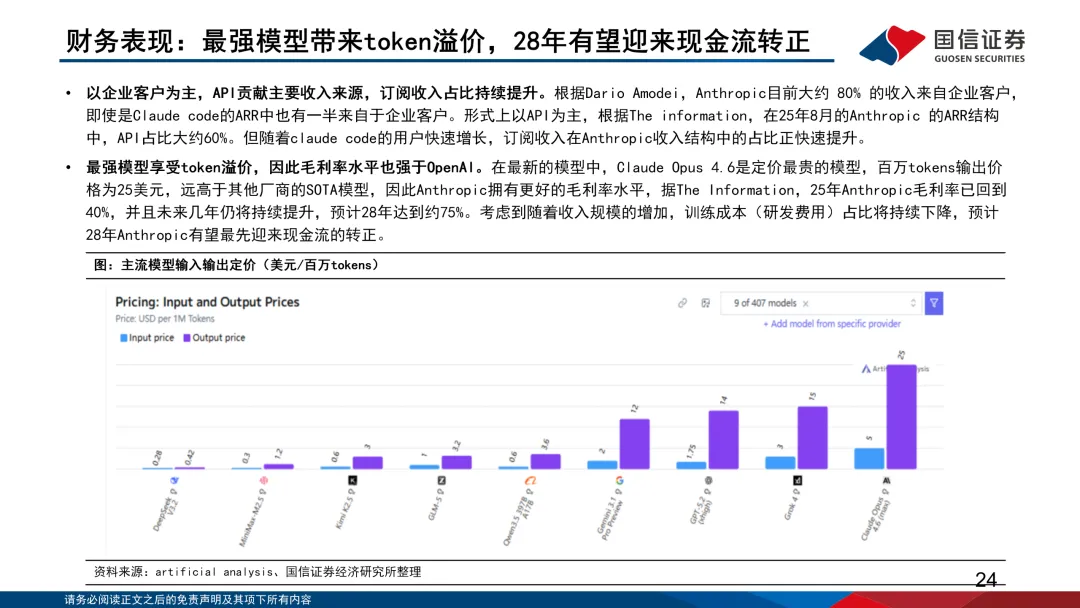1080x608 pixels.
Task: Select the GLM-5 output price bar (3.2)
Action: [457, 462]
